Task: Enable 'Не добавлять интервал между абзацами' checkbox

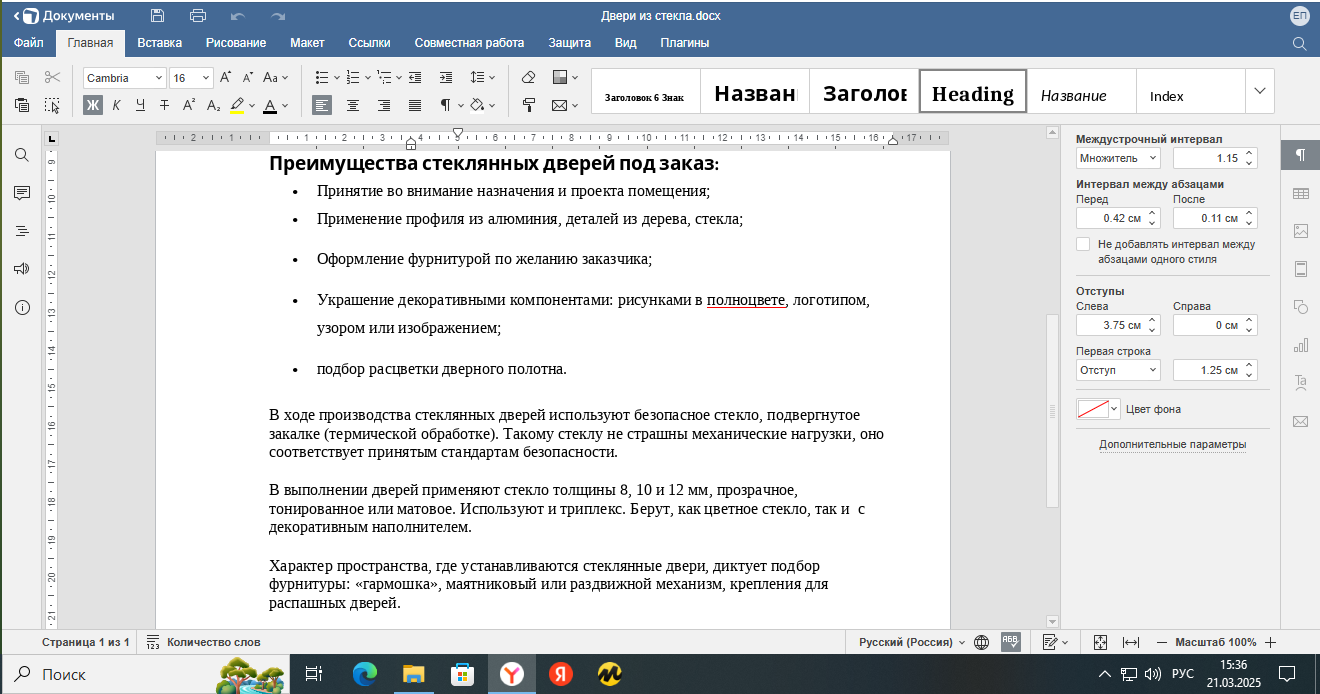Action: pyautogui.click(x=1083, y=244)
